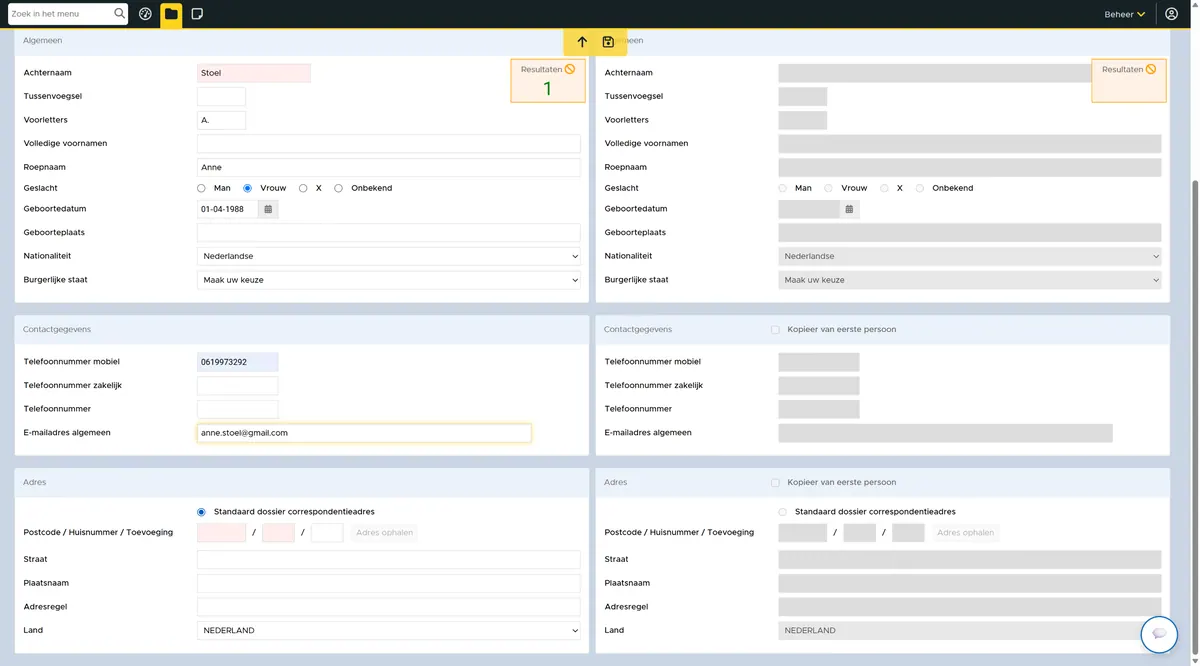1200x666 pixels.
Task: Click first person's Geboorteplaats field
Action: (389, 233)
